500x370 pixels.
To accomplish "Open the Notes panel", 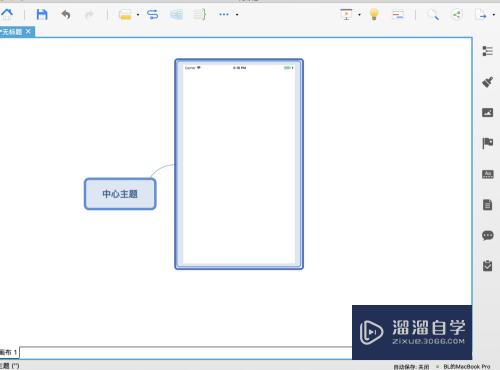I will click(x=487, y=205).
